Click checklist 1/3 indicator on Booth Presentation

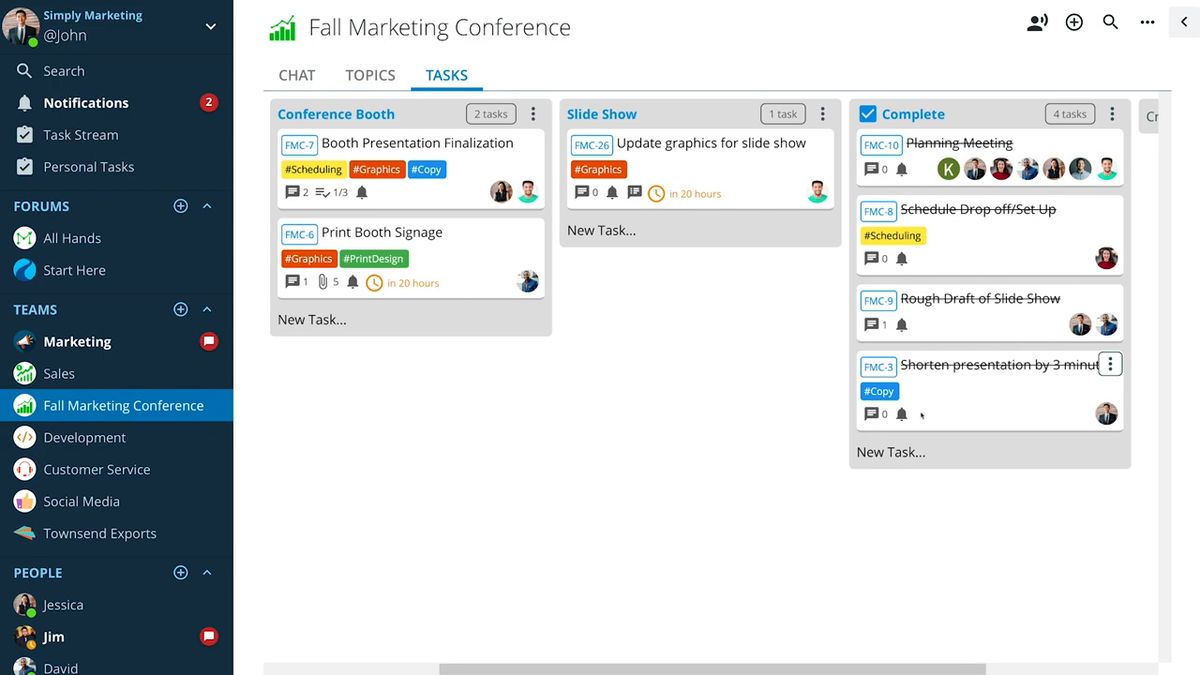pyautogui.click(x=331, y=193)
